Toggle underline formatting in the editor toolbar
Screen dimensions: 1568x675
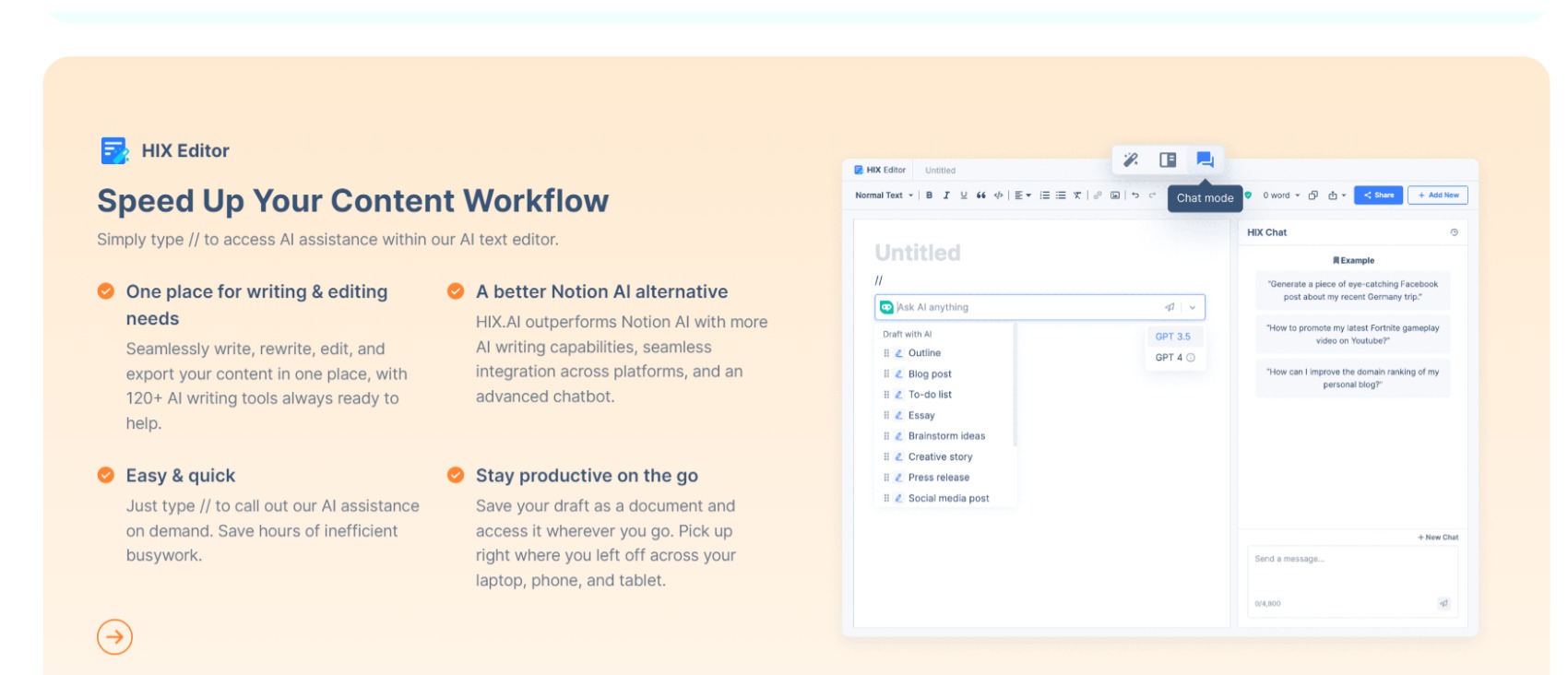coord(964,195)
